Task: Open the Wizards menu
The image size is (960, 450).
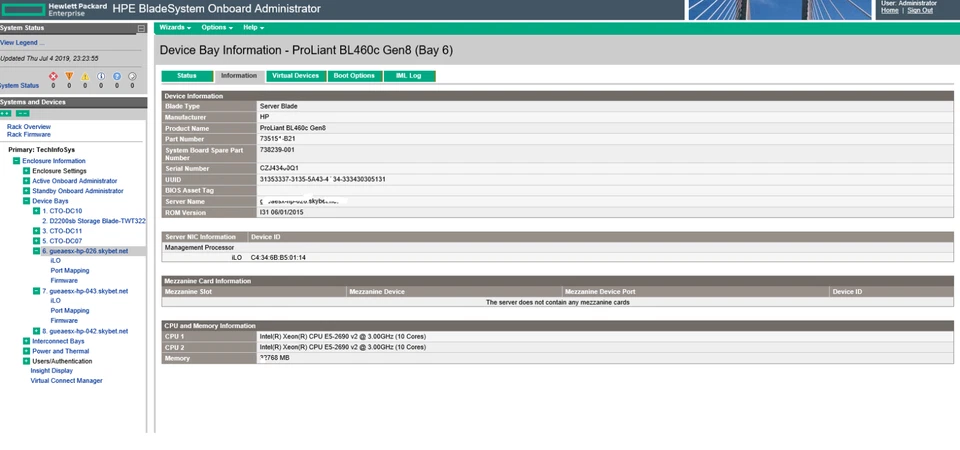Action: coord(175,28)
